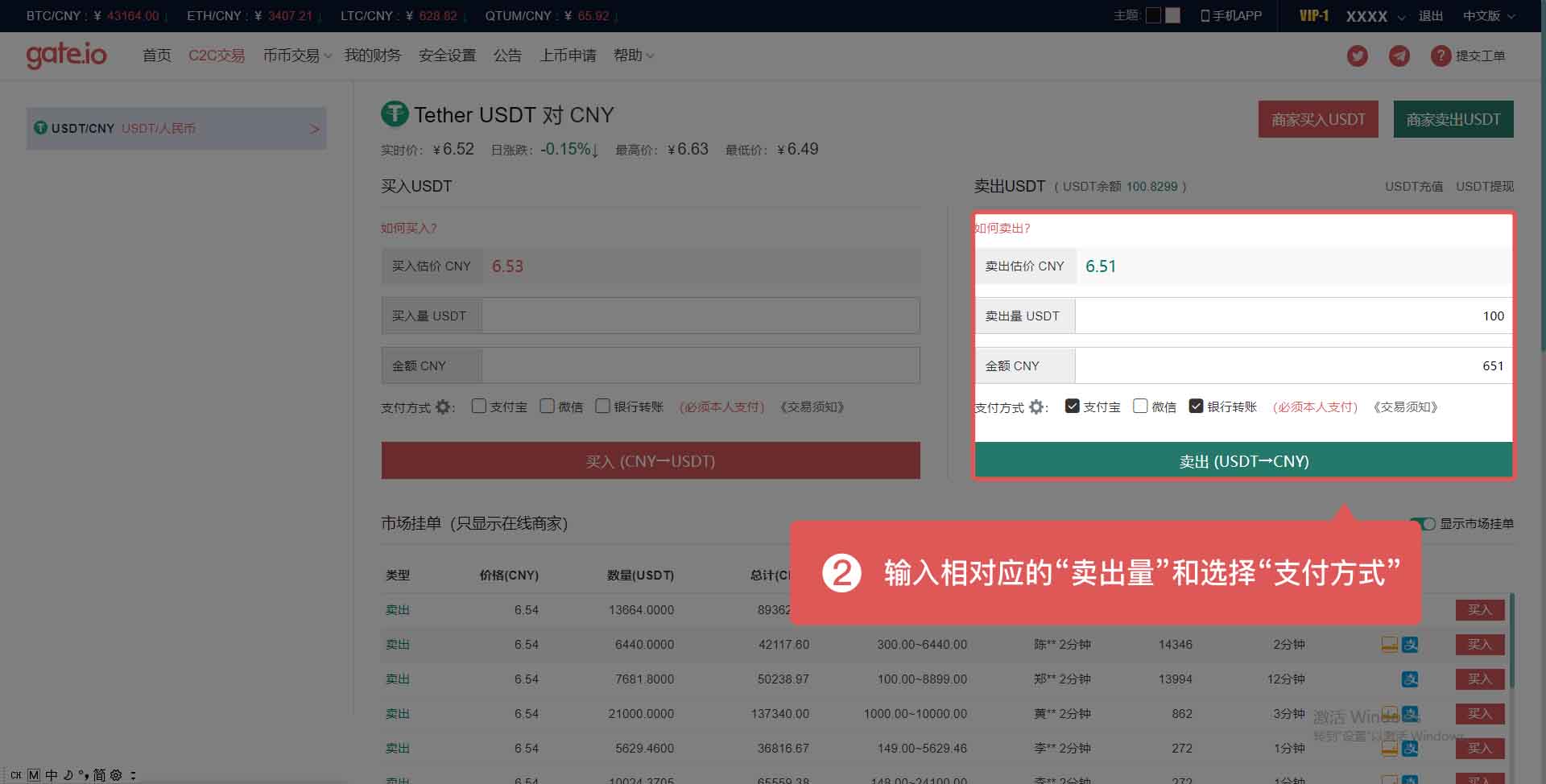Click the Alipay icon in the 李** row
Screen dimensions: 1546x784
point(1410,749)
